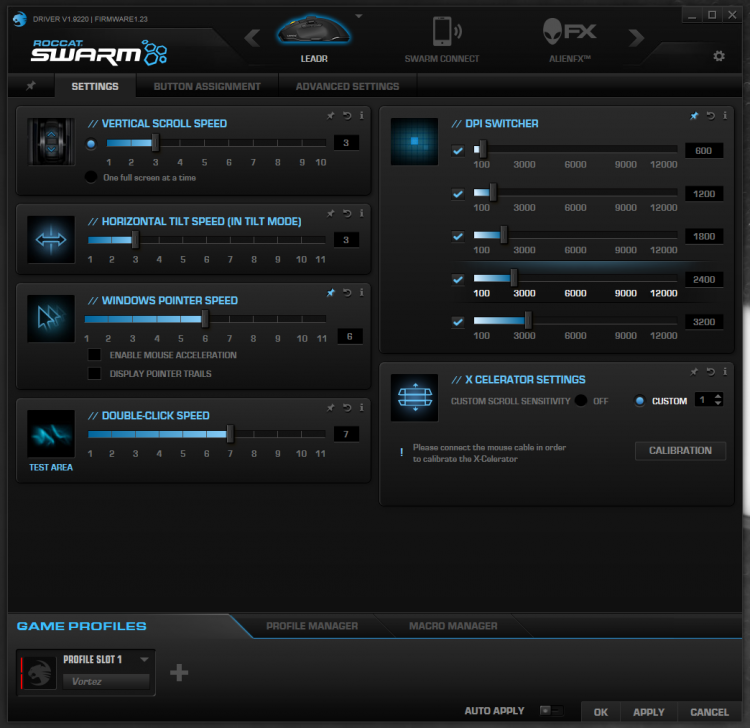Click the Vortez profile name field

coord(106,681)
